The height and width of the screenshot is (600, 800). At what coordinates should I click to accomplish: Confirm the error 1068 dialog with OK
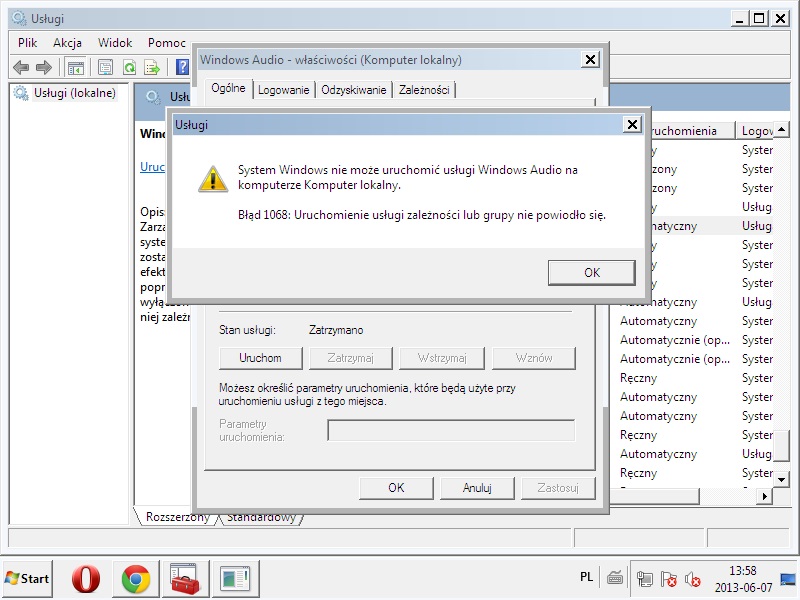592,273
